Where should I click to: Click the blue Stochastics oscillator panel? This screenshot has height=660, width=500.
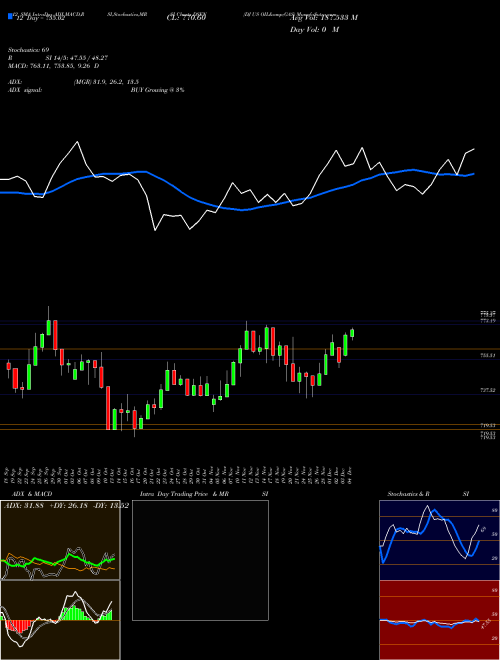439,540
